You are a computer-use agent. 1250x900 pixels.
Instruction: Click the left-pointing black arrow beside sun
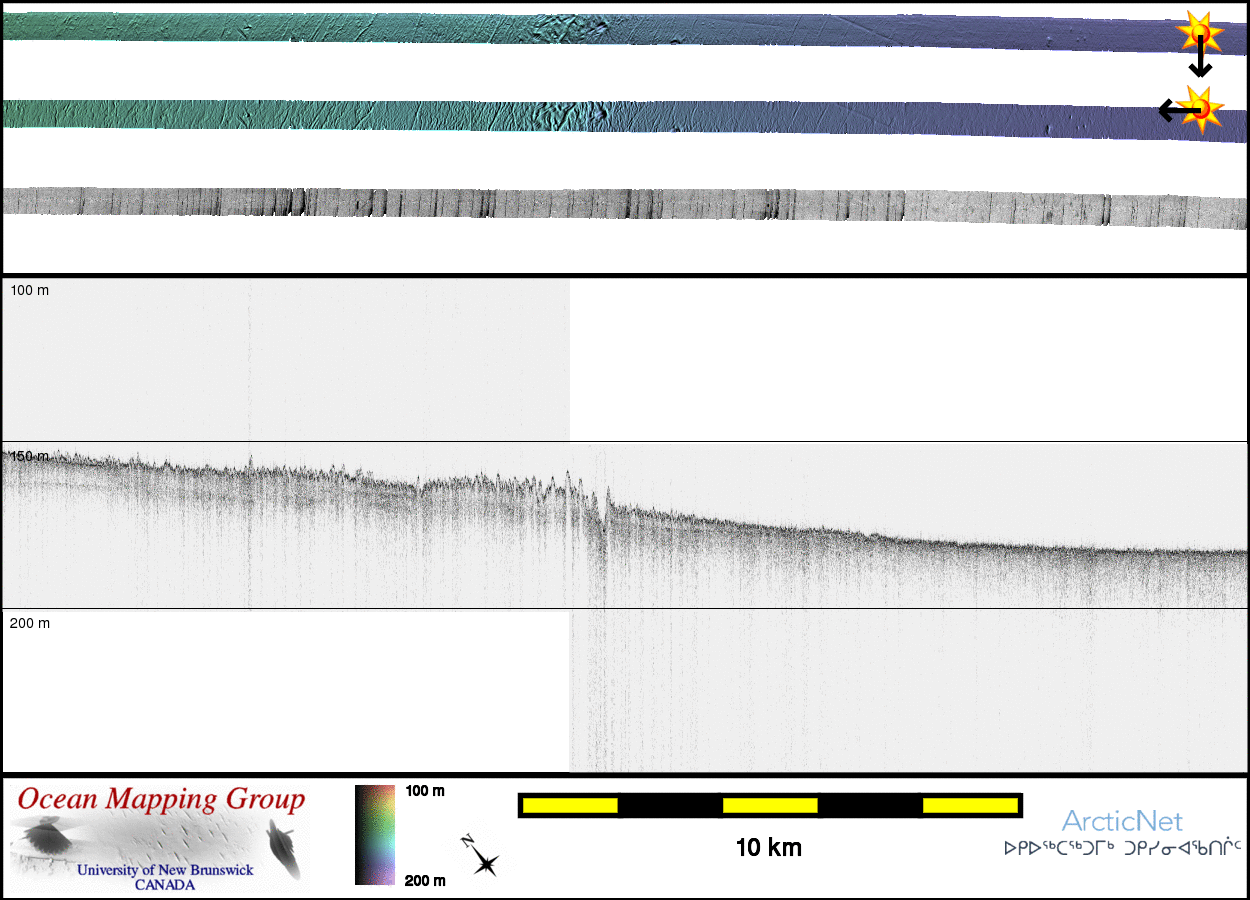1172,110
